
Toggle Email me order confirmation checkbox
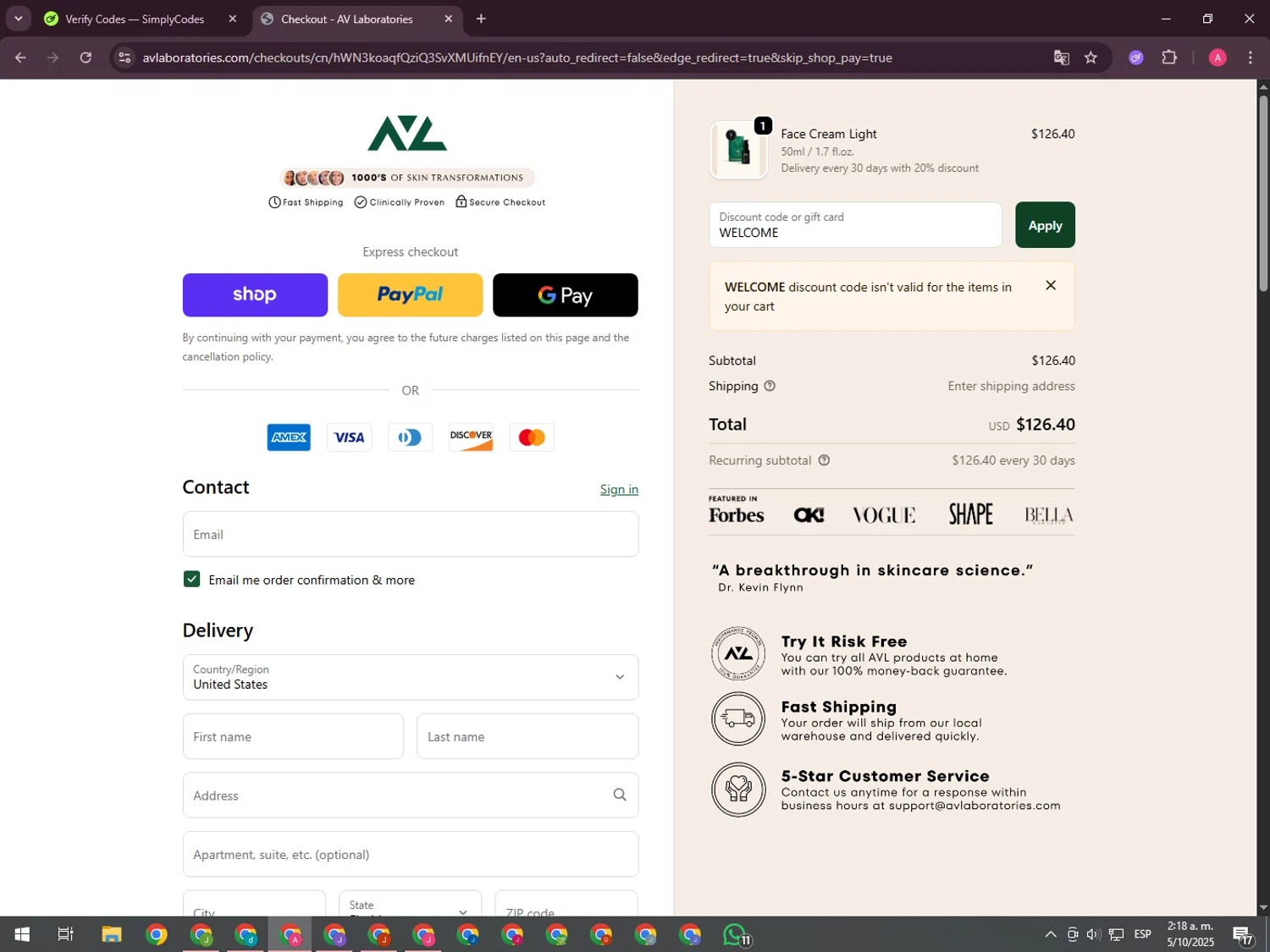coord(191,580)
